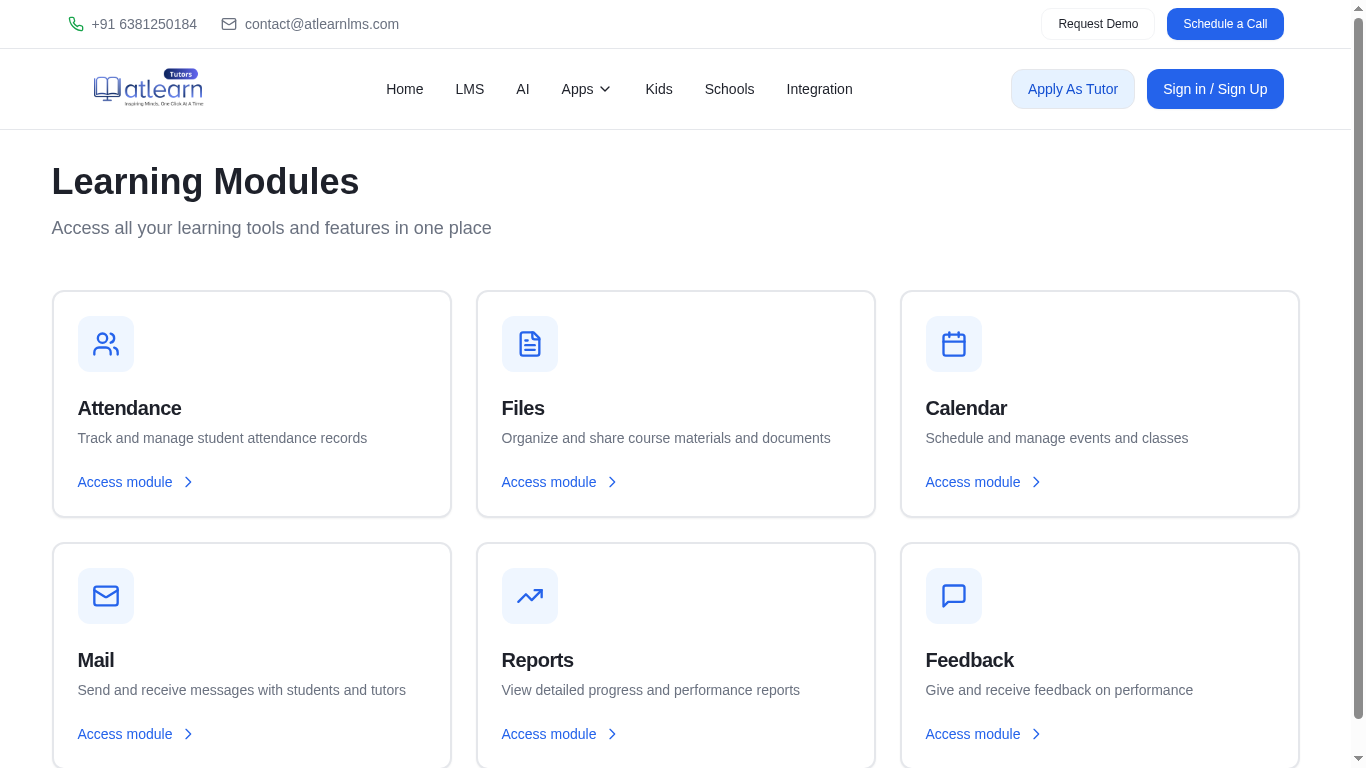This screenshot has width=1366, height=768.
Task: Open the Schools nav item
Action: coord(730,89)
